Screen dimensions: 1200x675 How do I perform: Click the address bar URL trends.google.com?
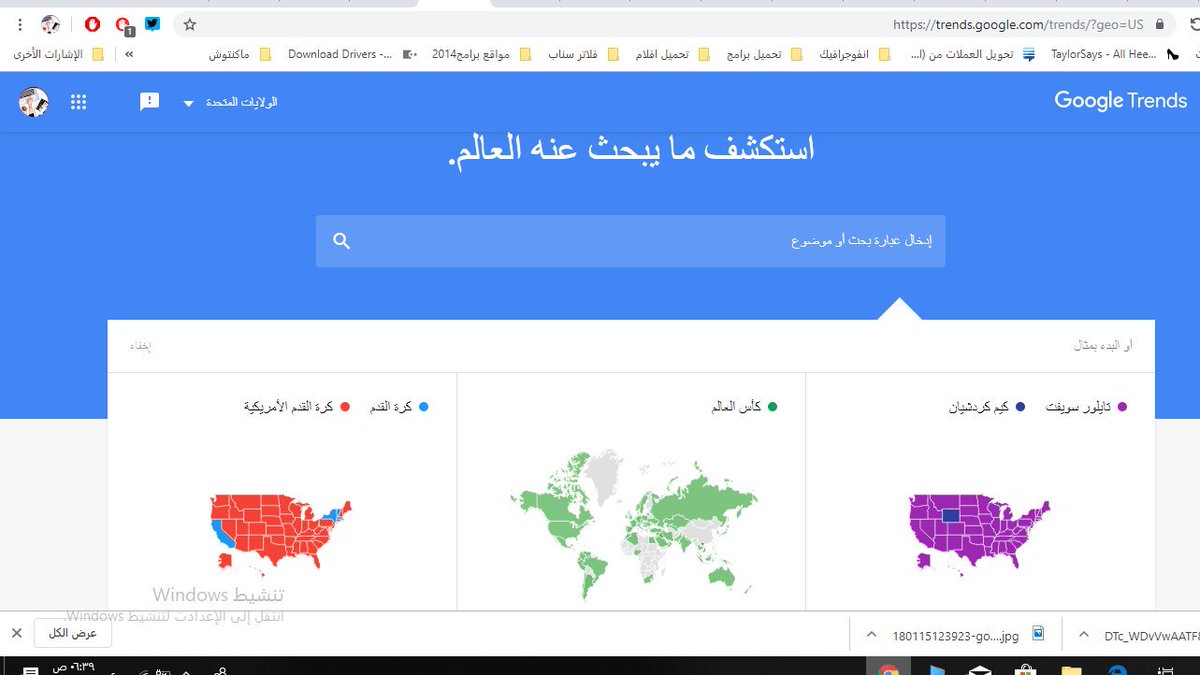pyautogui.click(x=1018, y=24)
